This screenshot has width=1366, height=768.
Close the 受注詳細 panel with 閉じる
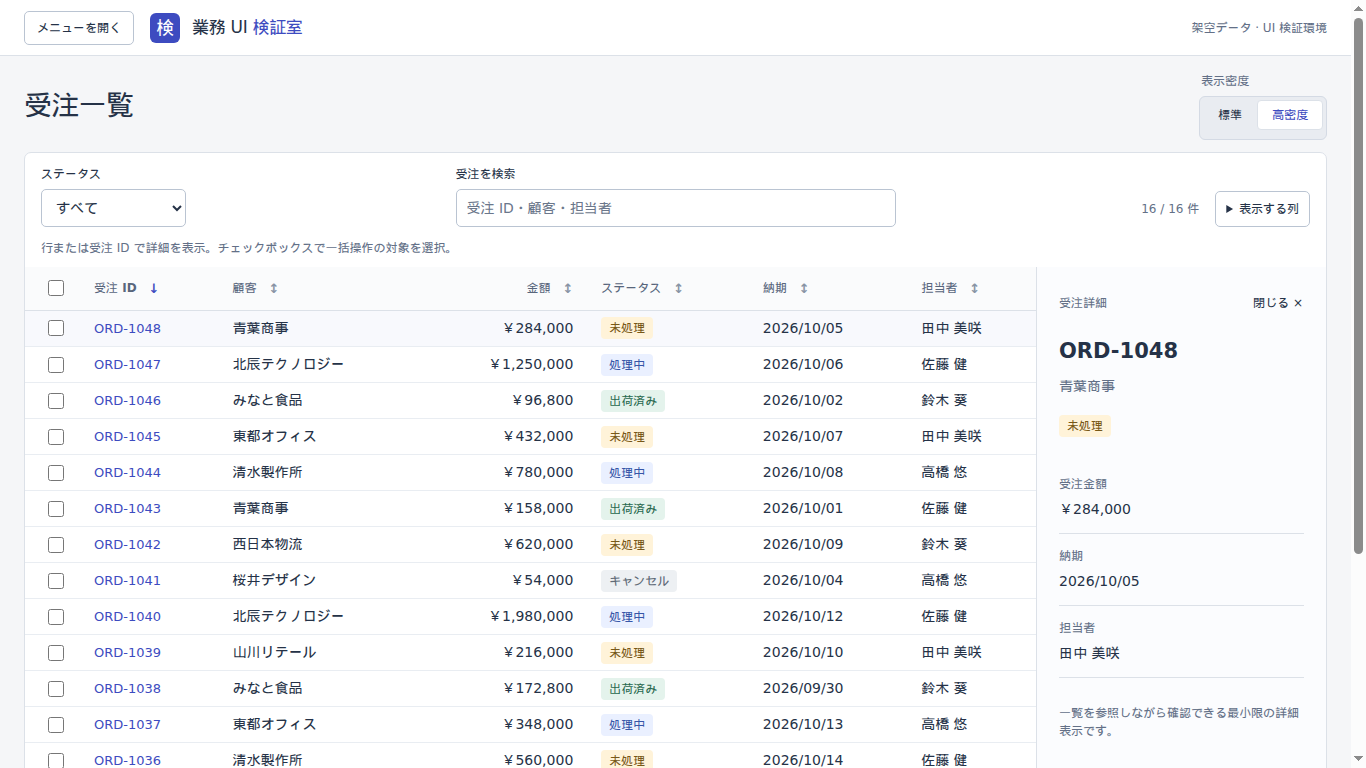click(x=1278, y=303)
